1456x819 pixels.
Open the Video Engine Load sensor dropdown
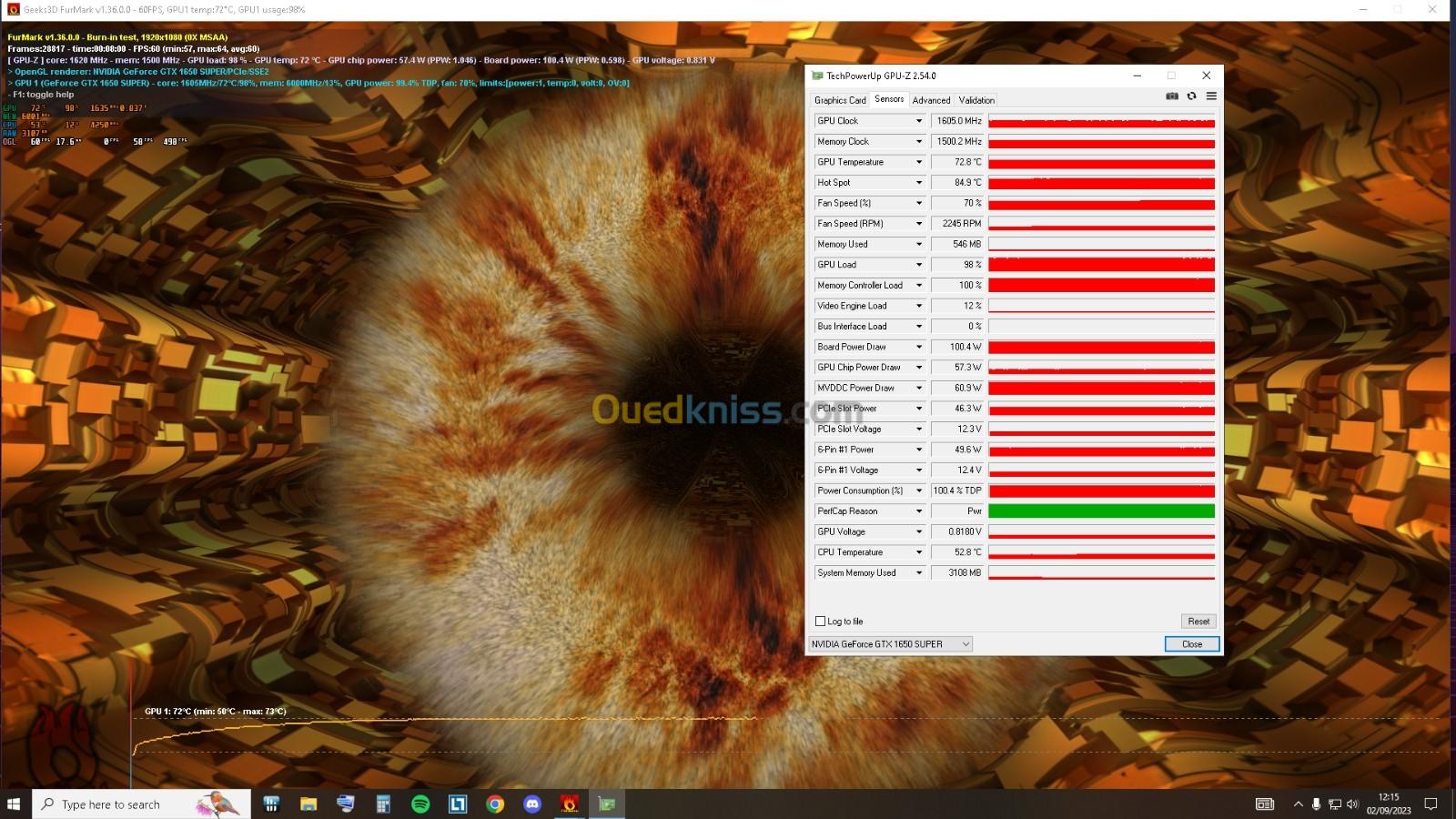pos(919,306)
